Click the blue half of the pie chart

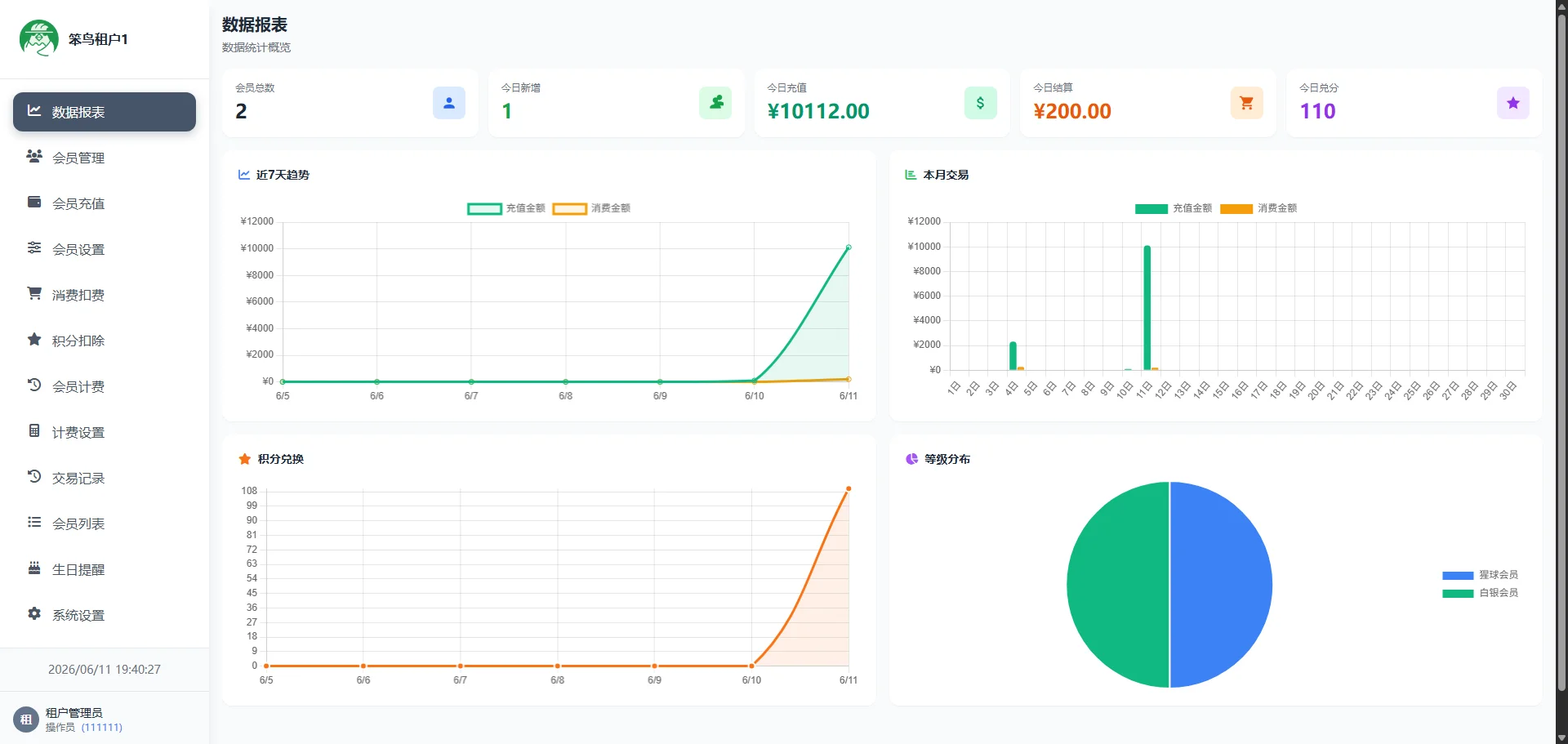pyautogui.click(x=1221, y=585)
